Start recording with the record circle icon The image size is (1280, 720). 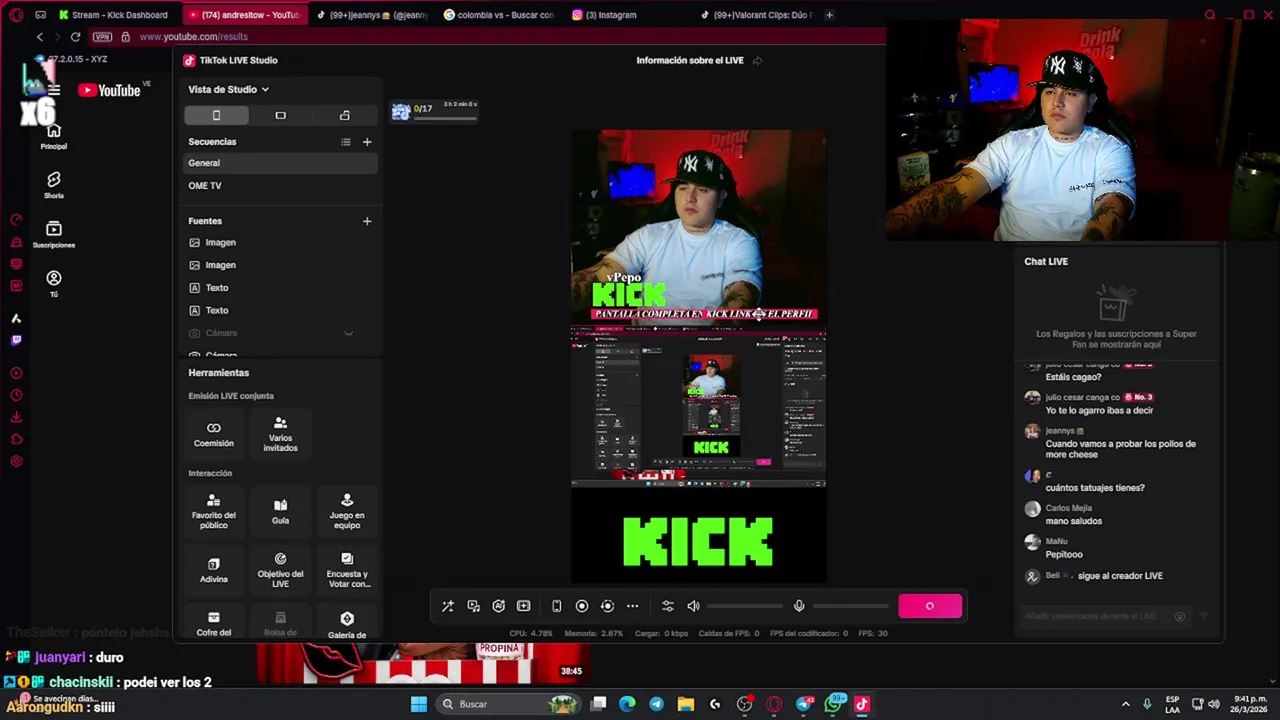(582, 606)
